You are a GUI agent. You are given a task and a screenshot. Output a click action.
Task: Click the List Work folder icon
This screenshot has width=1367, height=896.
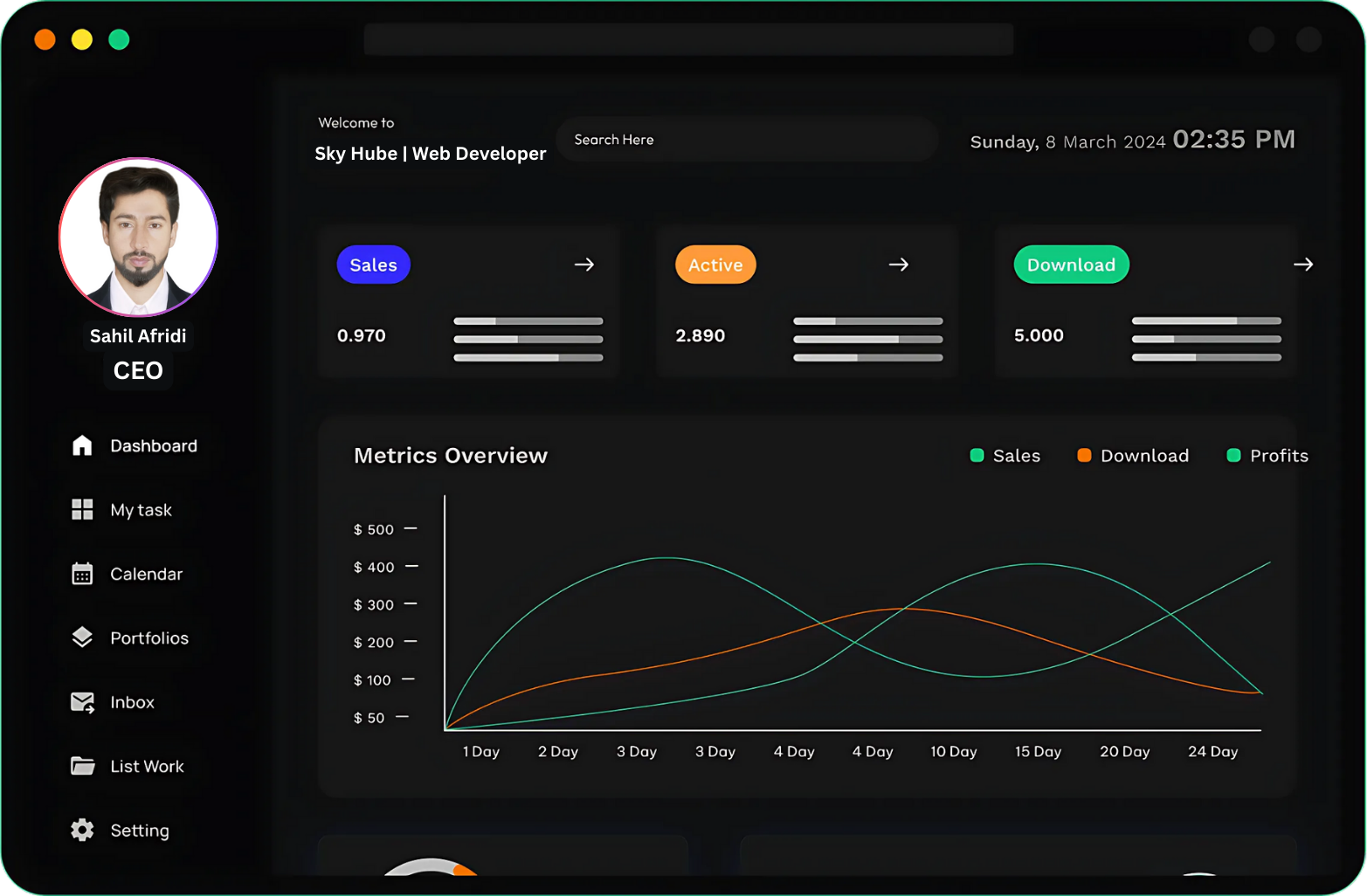82,766
